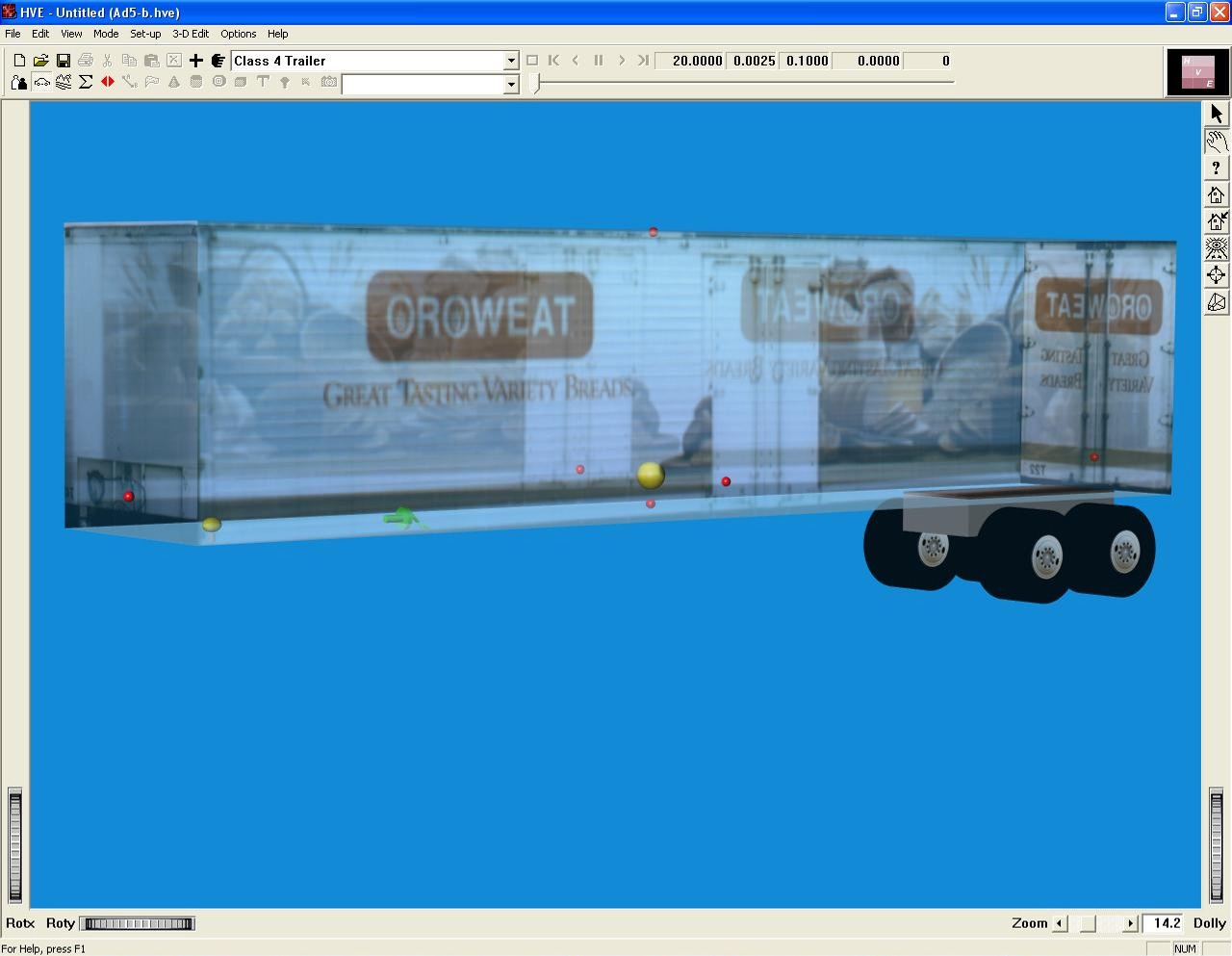Click the crosshair Seek tool icon

[x=1217, y=275]
